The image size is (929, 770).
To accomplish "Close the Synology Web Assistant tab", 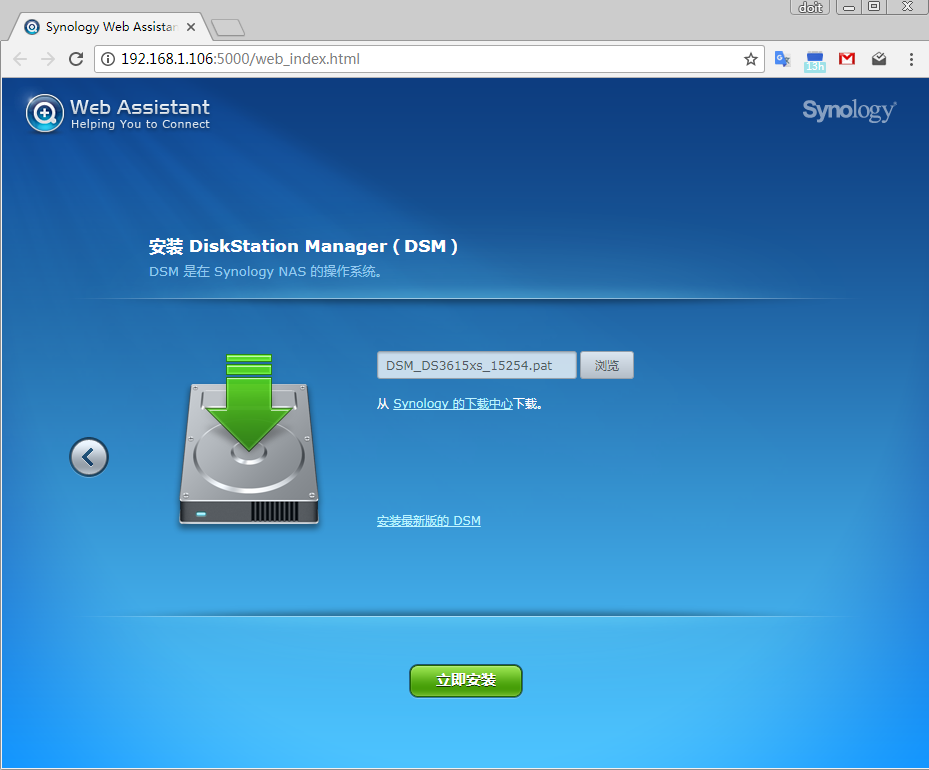I will tap(191, 27).
